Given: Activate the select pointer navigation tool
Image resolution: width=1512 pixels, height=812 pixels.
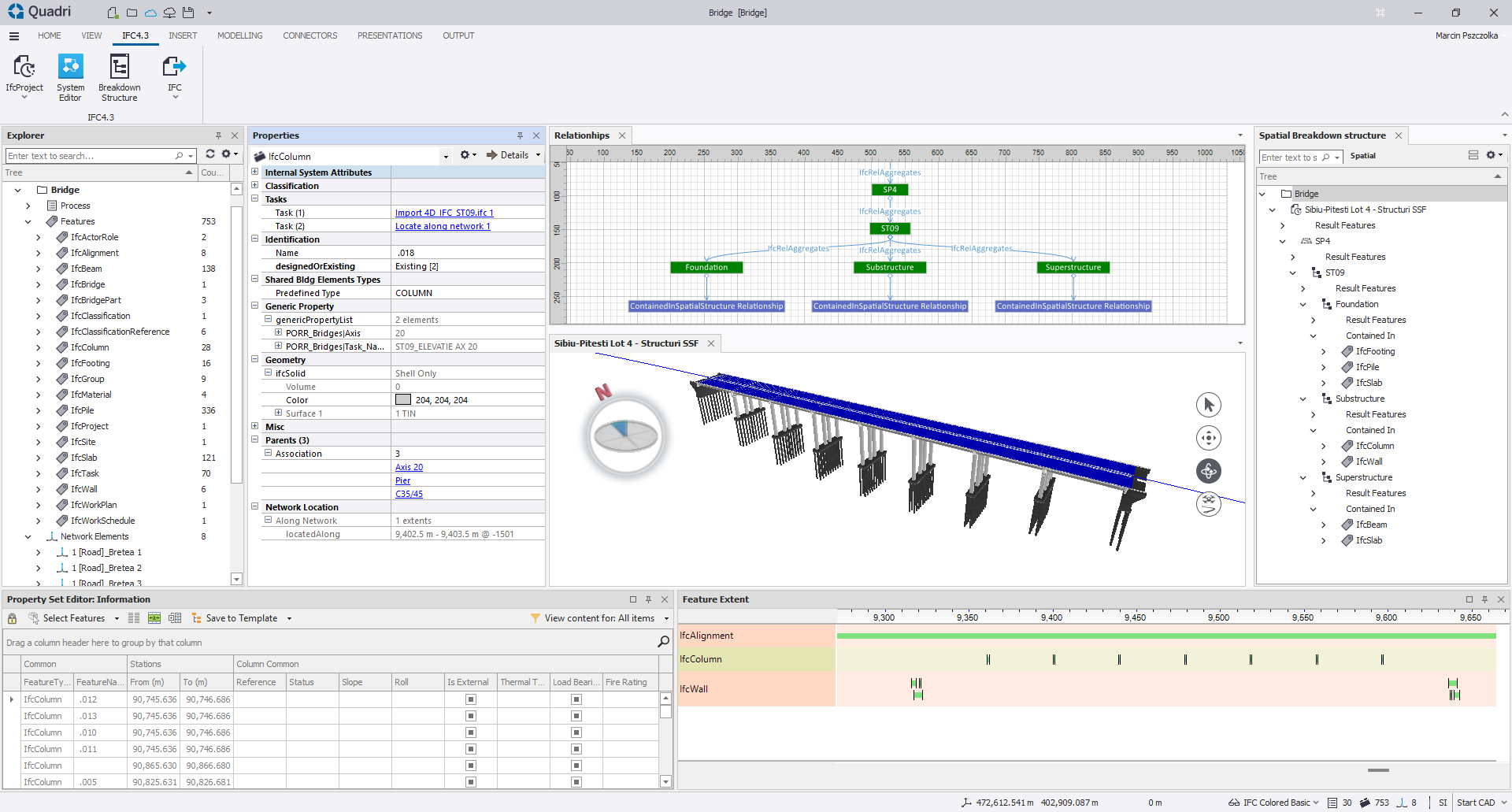Looking at the screenshot, I should click(1208, 405).
